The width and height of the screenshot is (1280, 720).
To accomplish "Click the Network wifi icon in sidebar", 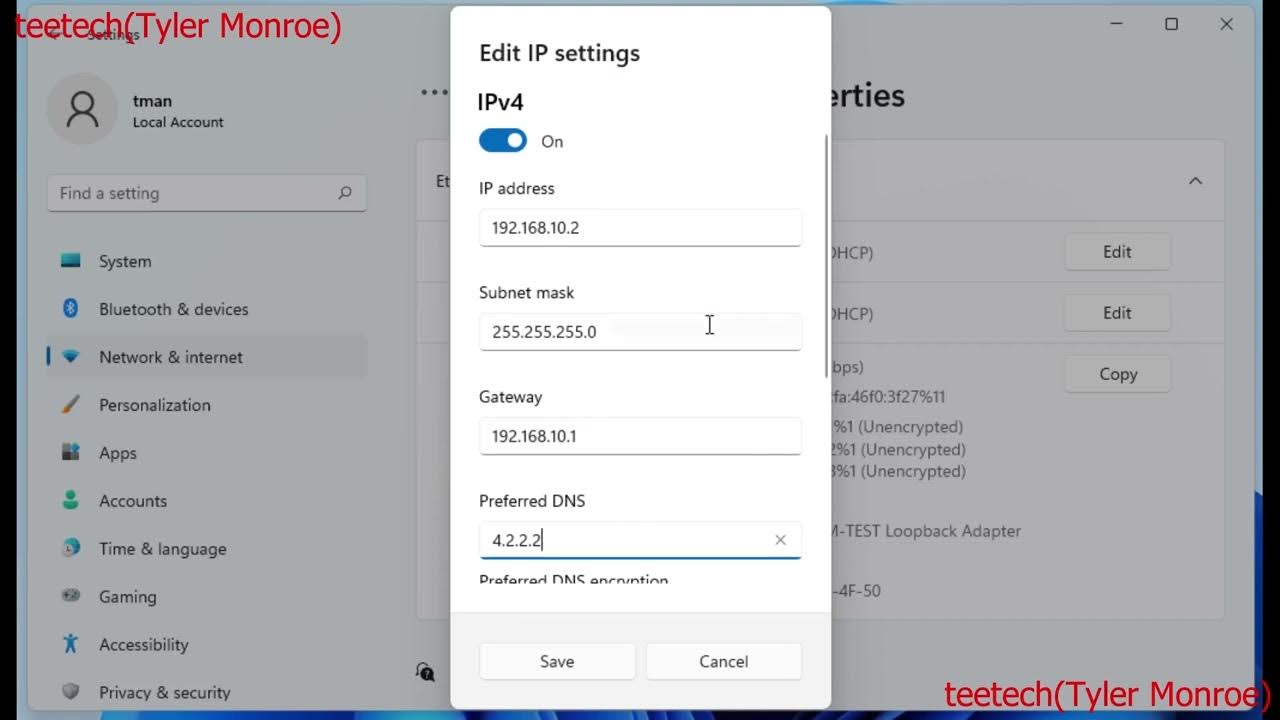I will [70, 357].
